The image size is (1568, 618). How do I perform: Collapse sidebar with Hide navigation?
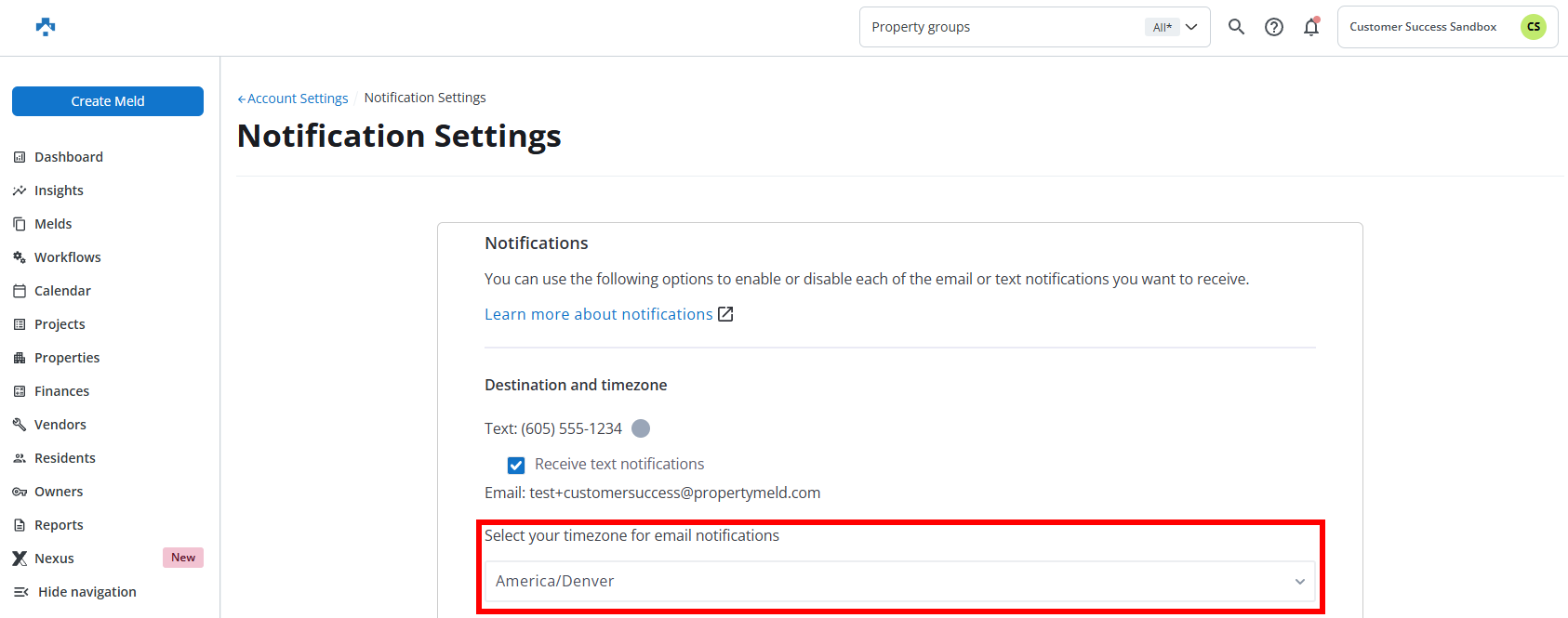coord(86,592)
